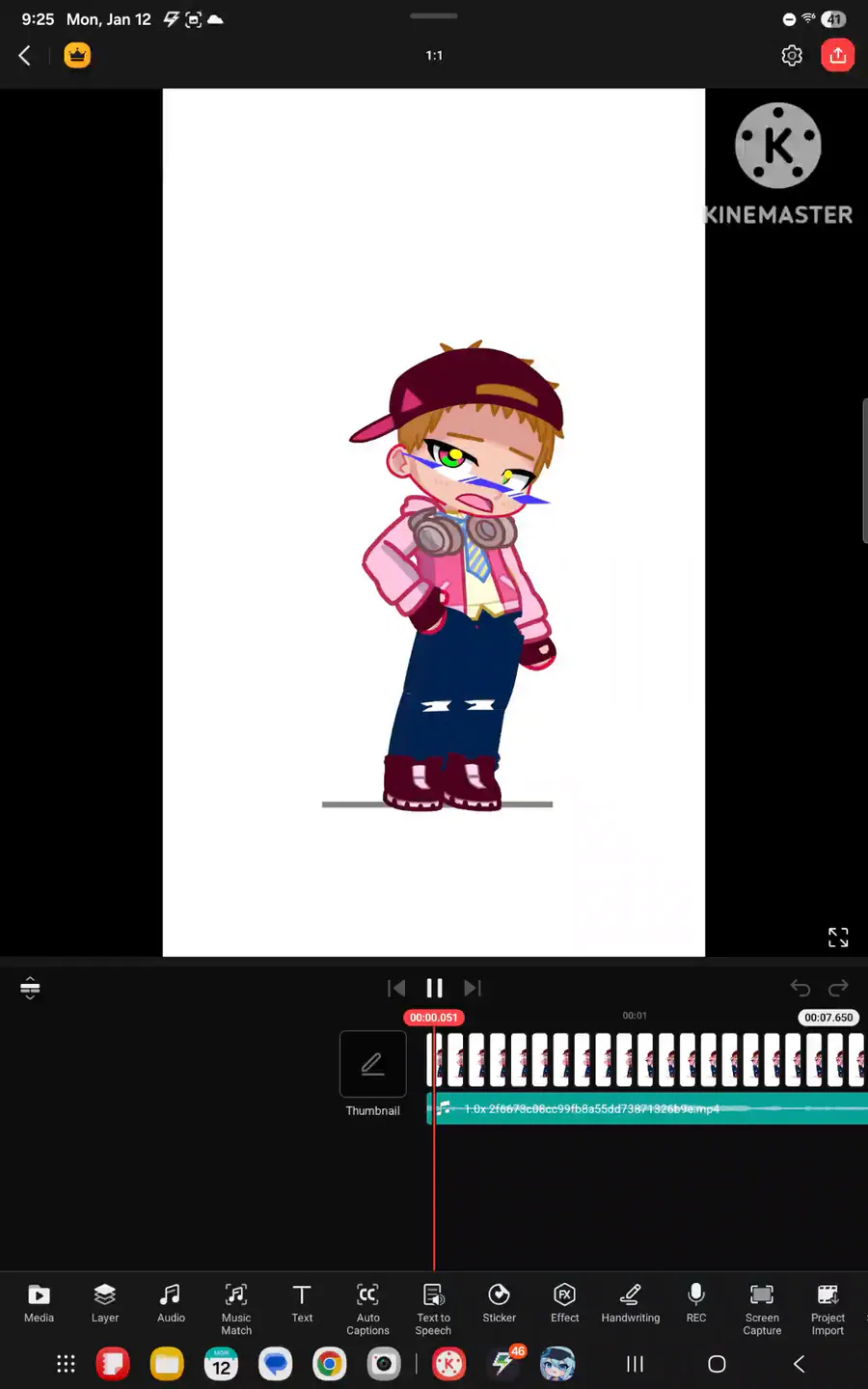Open Text to Speech tool

tap(433, 1309)
